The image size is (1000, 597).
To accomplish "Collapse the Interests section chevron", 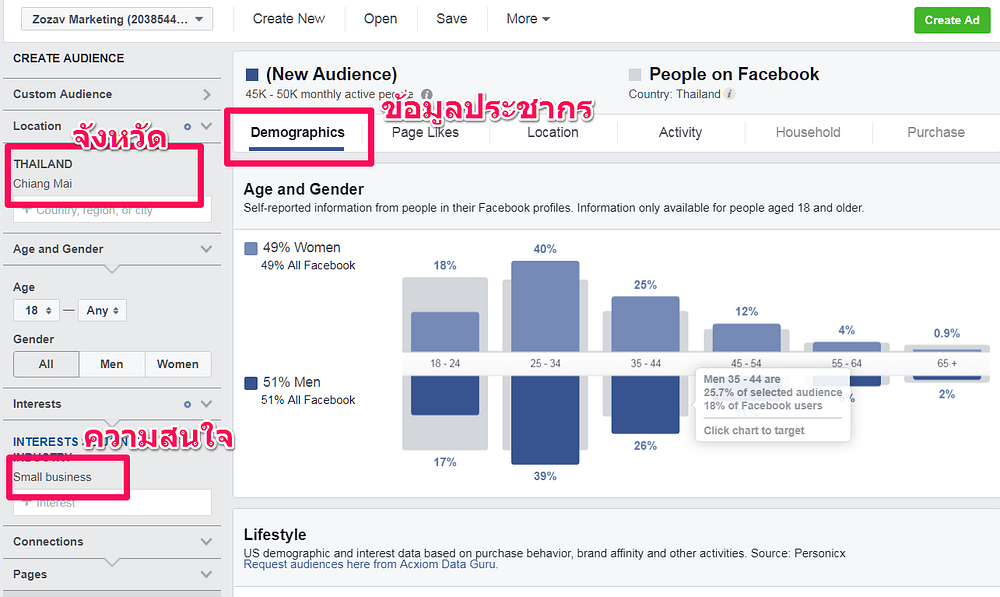I will [207, 404].
